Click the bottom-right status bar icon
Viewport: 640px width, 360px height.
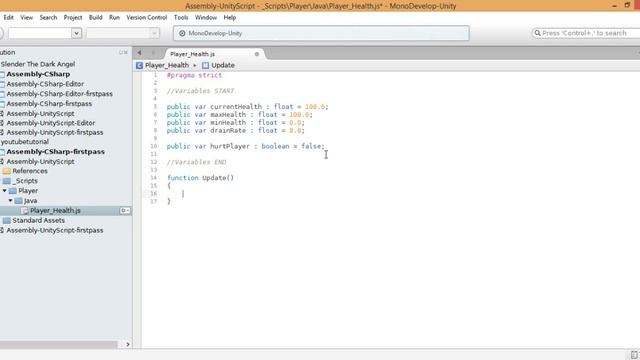634,355
